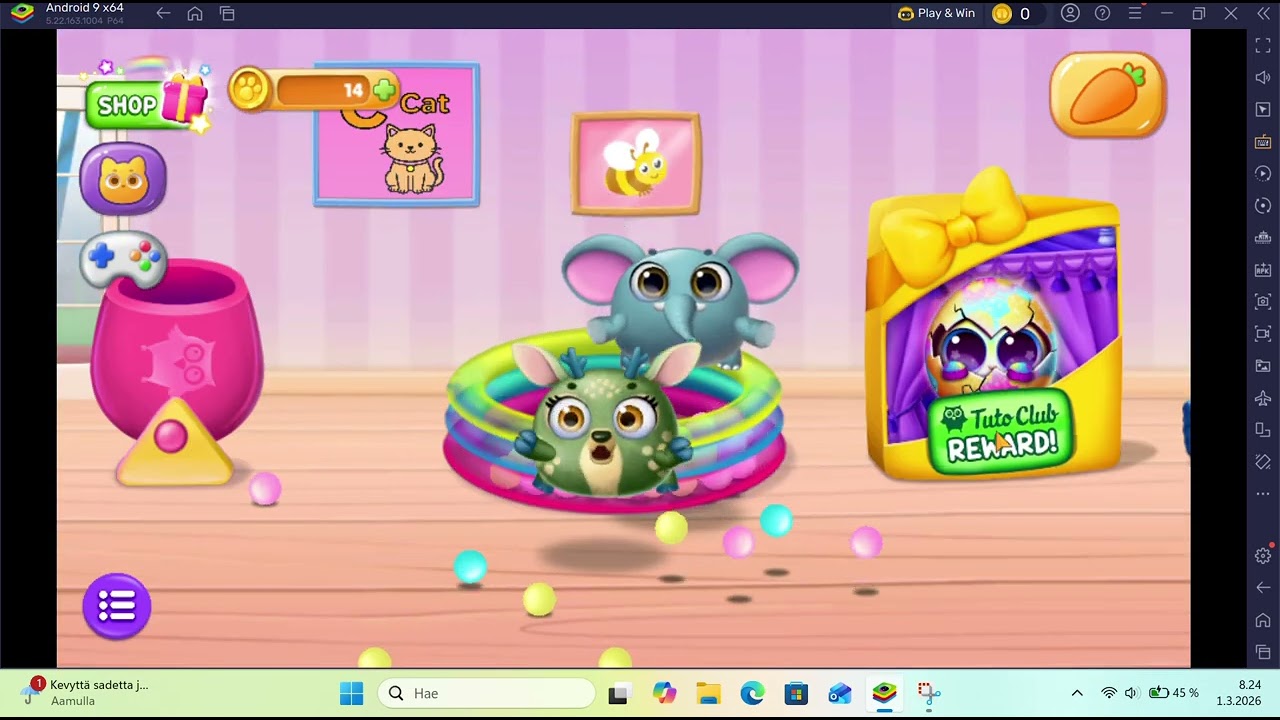
Task: Open BlueStacks help question mark icon
Action: pyautogui.click(x=1102, y=13)
